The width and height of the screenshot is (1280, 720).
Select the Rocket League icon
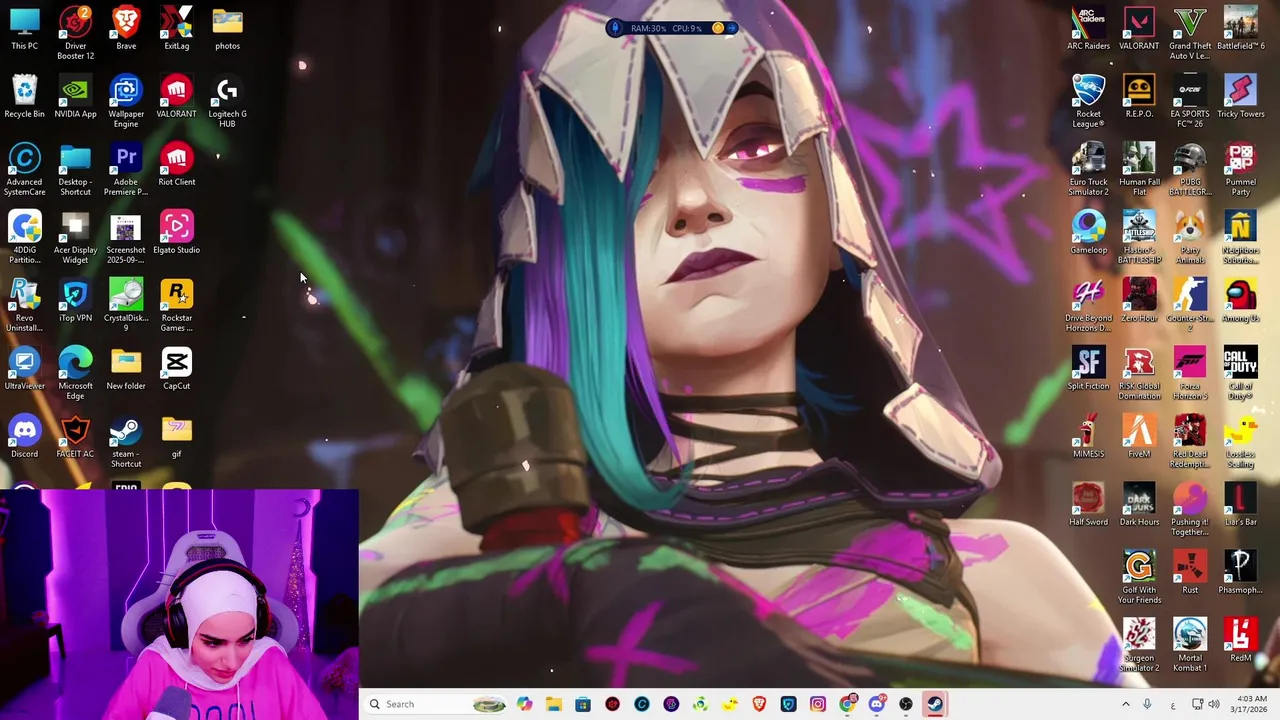1088,100
